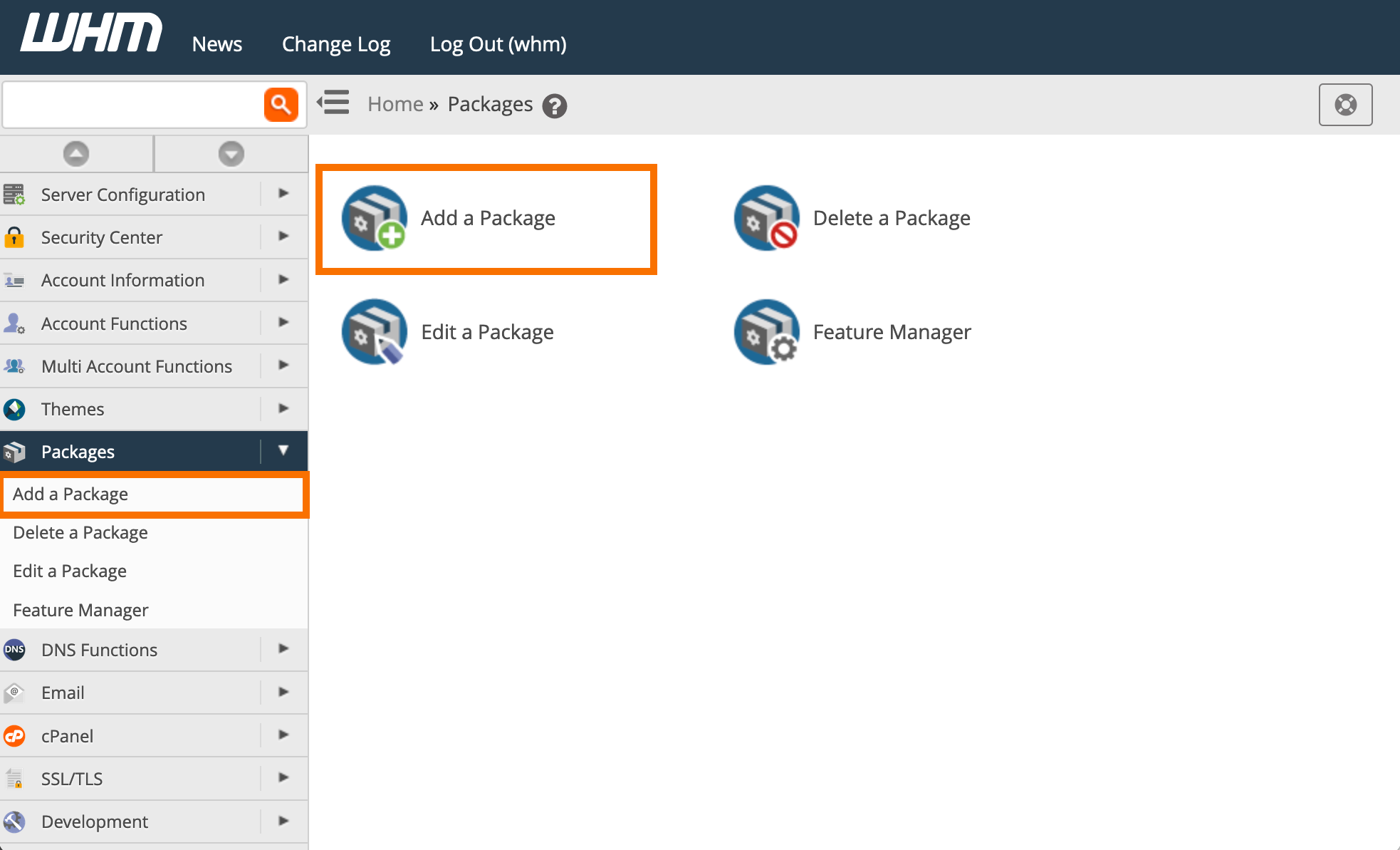This screenshot has height=850, width=1400.
Task: Click the Feature Manager gear box icon
Action: (767, 332)
